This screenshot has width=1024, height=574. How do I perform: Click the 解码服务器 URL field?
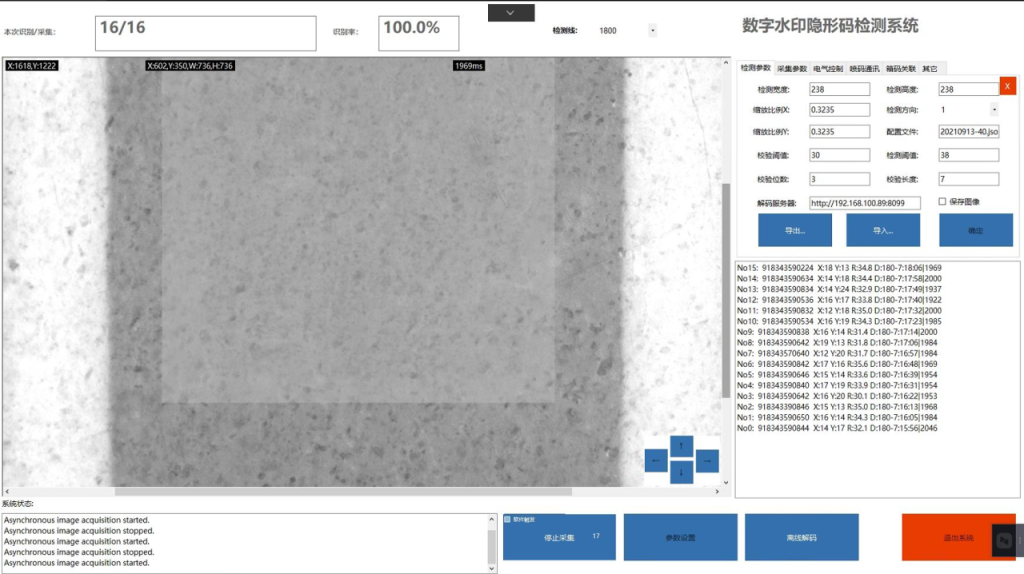point(865,203)
